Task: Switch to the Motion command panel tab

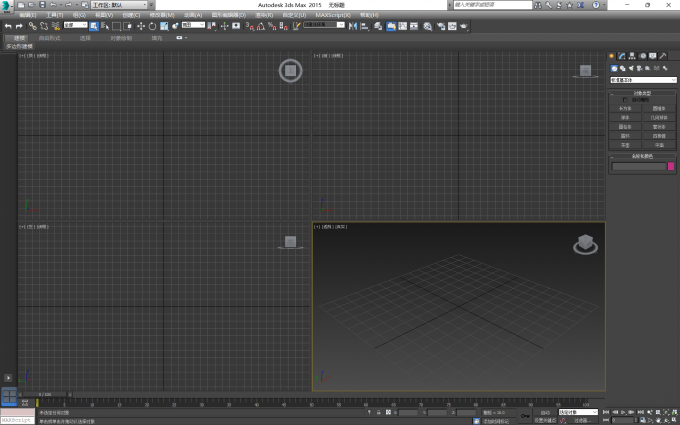Action: pos(643,56)
